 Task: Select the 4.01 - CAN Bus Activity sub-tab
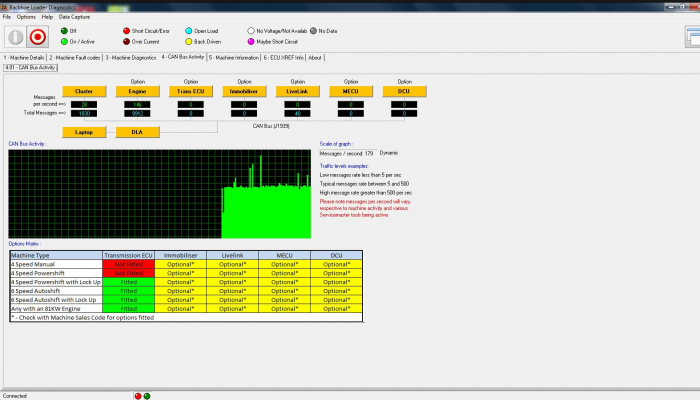point(30,67)
